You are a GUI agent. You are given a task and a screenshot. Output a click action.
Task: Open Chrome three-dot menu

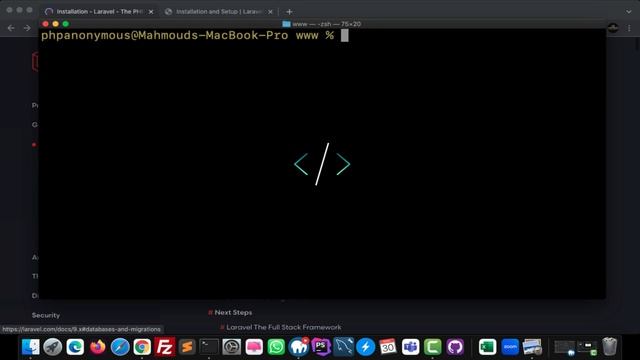tap(629, 28)
